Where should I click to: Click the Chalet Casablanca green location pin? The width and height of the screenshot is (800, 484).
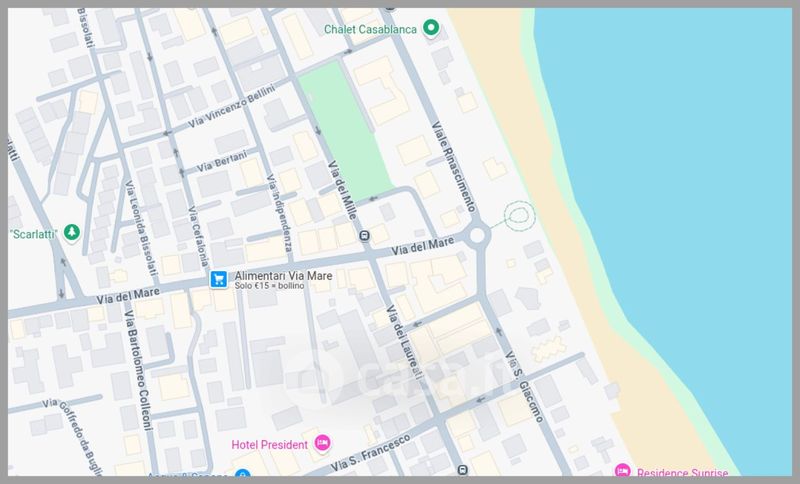[x=431, y=29]
